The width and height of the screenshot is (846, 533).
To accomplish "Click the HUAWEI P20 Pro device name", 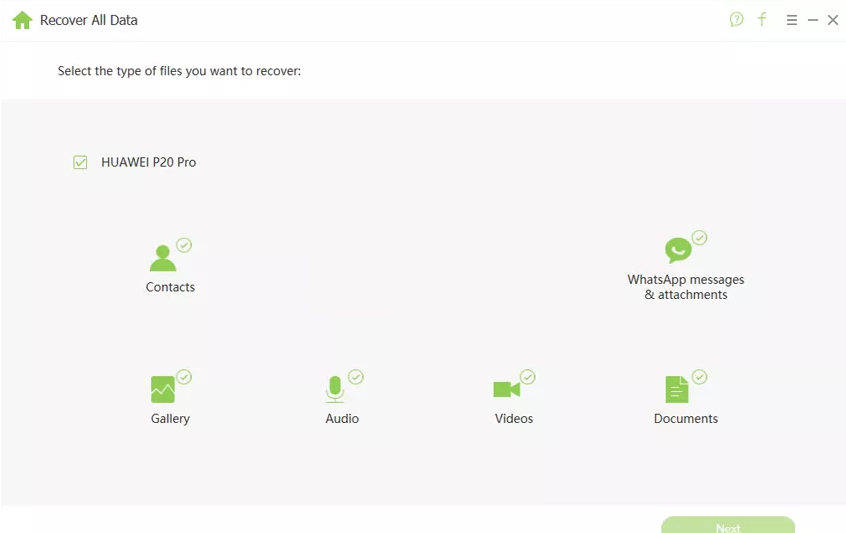I will tap(148, 162).
